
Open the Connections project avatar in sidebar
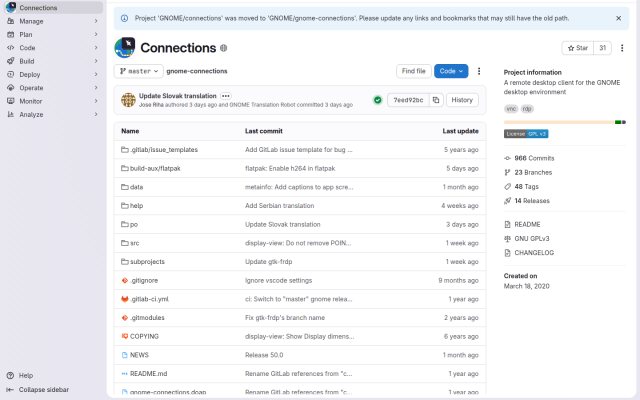click(x=11, y=7)
